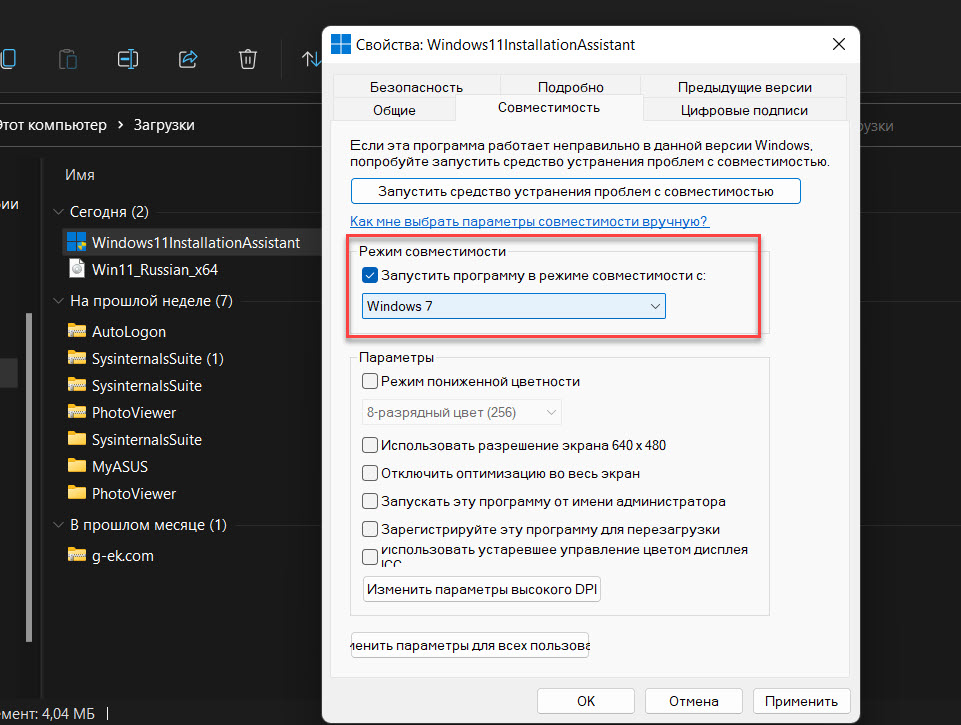The height and width of the screenshot is (725, 961).
Task: Switch to the Цифровые подписи tab
Action: pos(744,110)
